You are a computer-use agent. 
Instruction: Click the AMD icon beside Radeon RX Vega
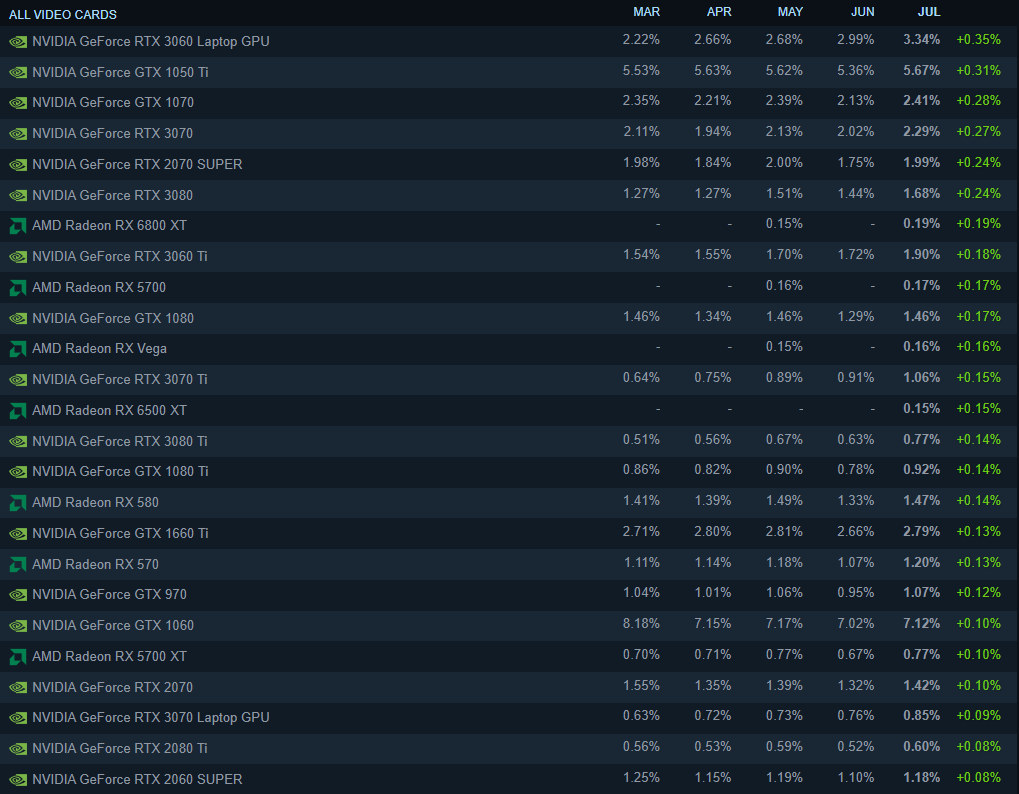[17, 349]
